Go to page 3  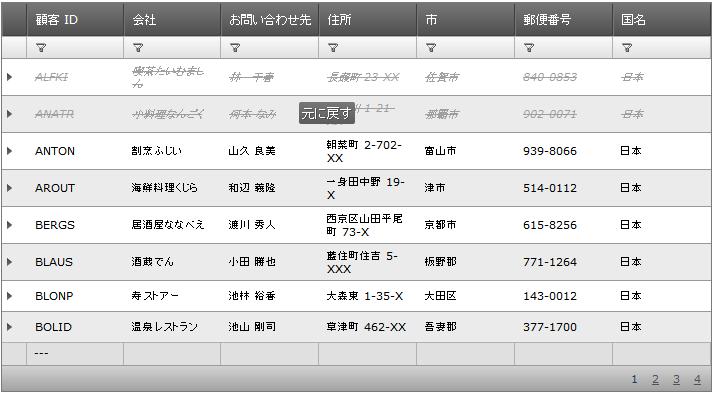677,379
